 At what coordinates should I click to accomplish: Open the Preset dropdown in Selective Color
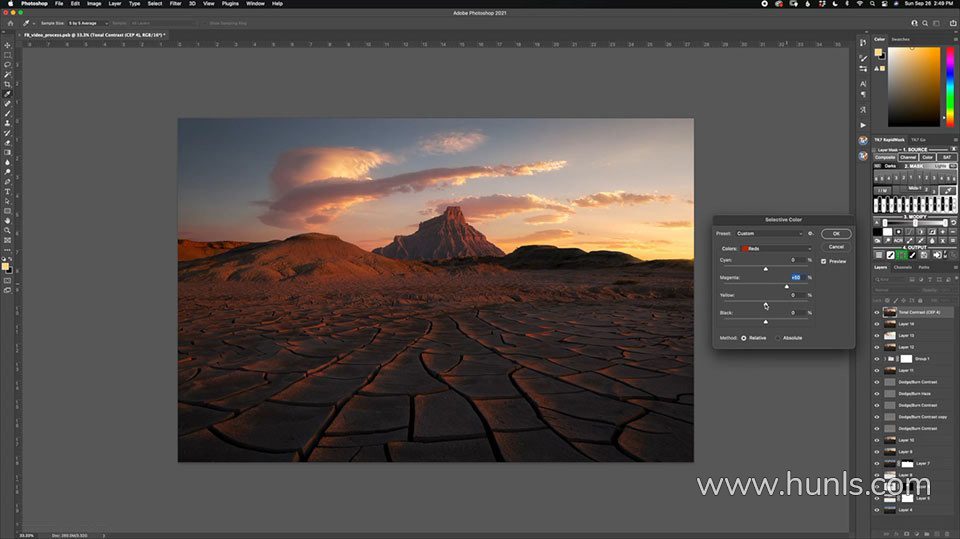pyautogui.click(x=770, y=233)
